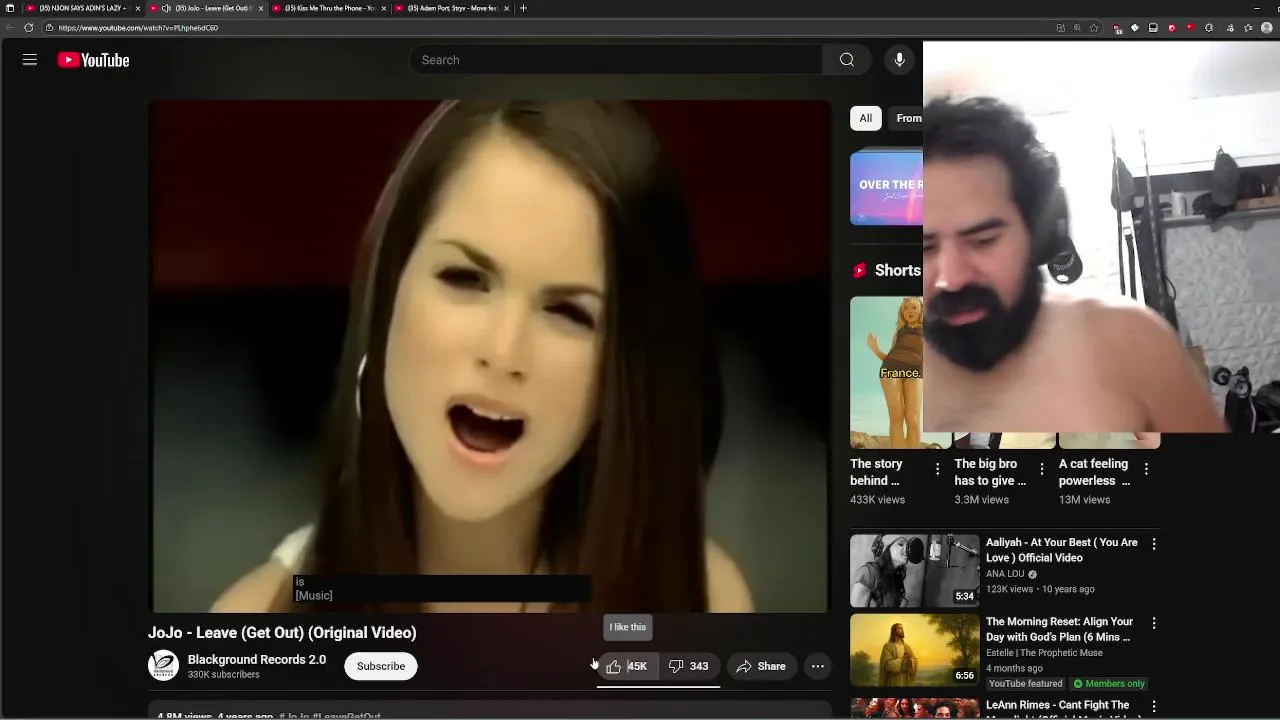Click the search magnifier button
This screenshot has height=720, width=1280.
tap(847, 60)
